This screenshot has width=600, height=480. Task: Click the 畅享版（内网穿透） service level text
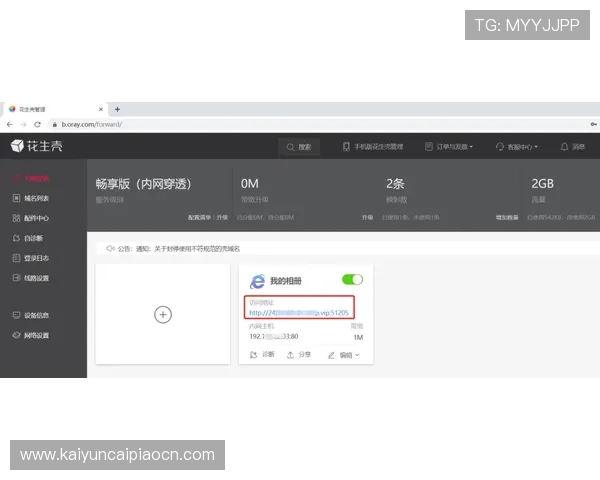click(x=144, y=184)
